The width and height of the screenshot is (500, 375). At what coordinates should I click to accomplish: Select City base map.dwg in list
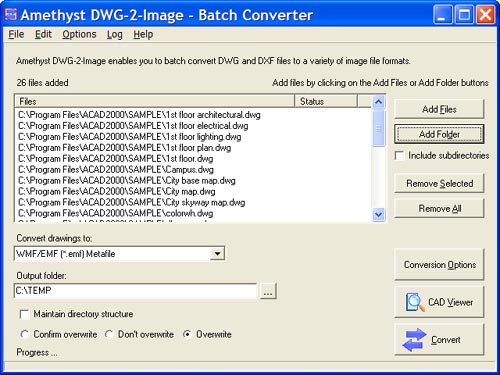(x=127, y=181)
